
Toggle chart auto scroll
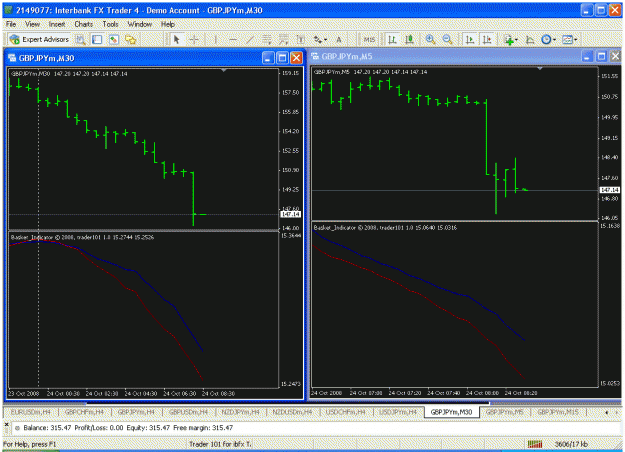coord(470,39)
